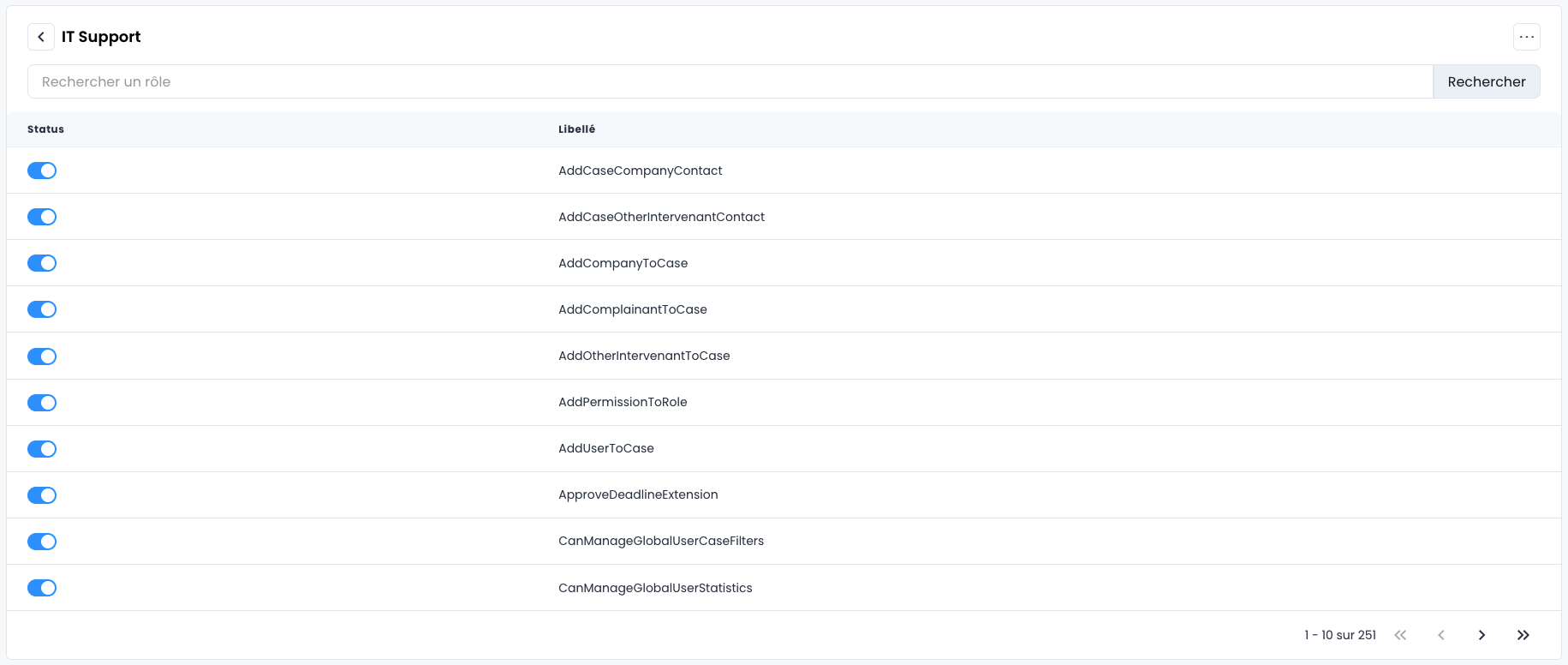Focus the 'Rechercher un rôle' search field

[730, 81]
